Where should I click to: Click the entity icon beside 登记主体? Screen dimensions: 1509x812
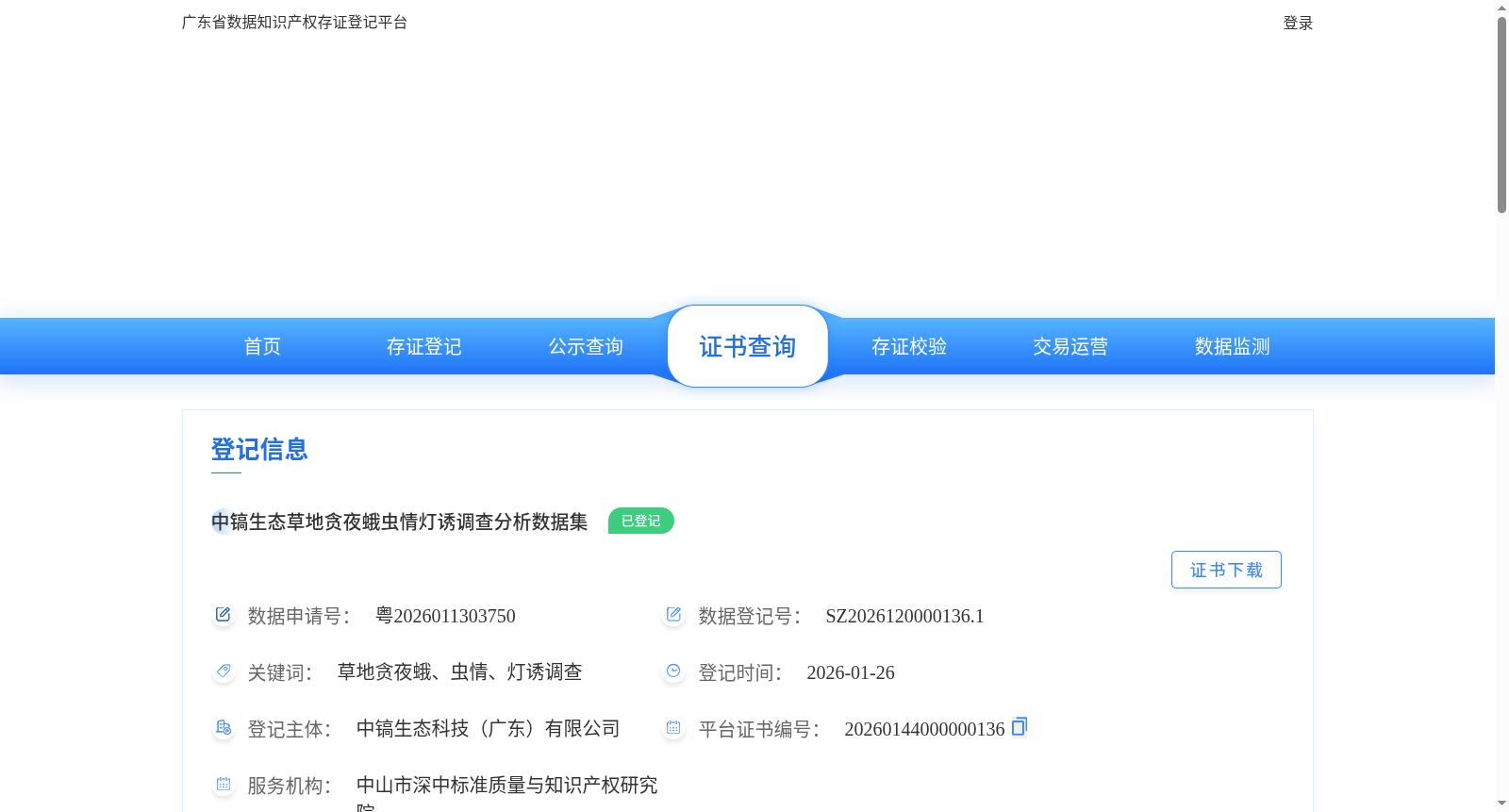pos(224,727)
